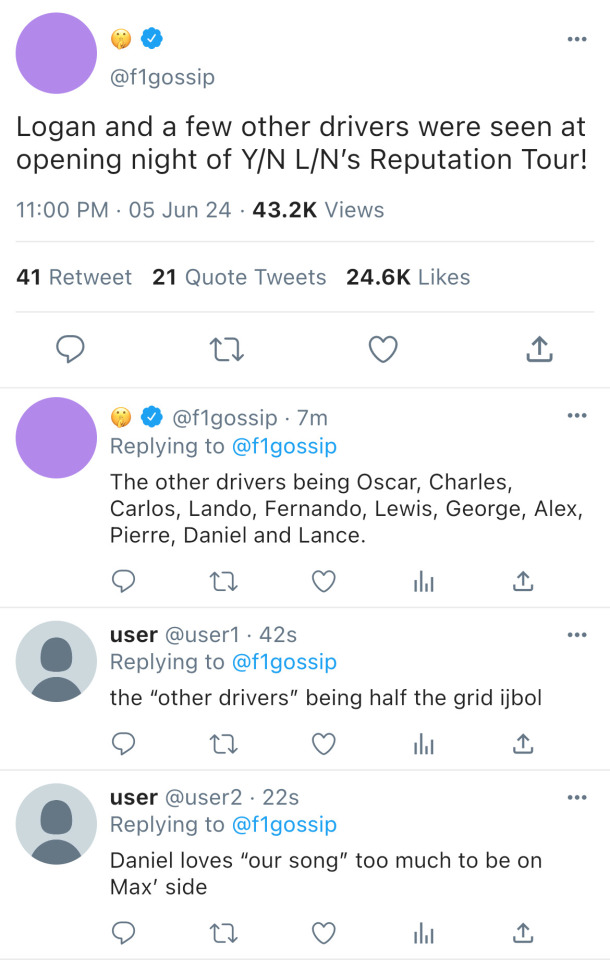
Task: Share user2's reply
Action: (522, 933)
